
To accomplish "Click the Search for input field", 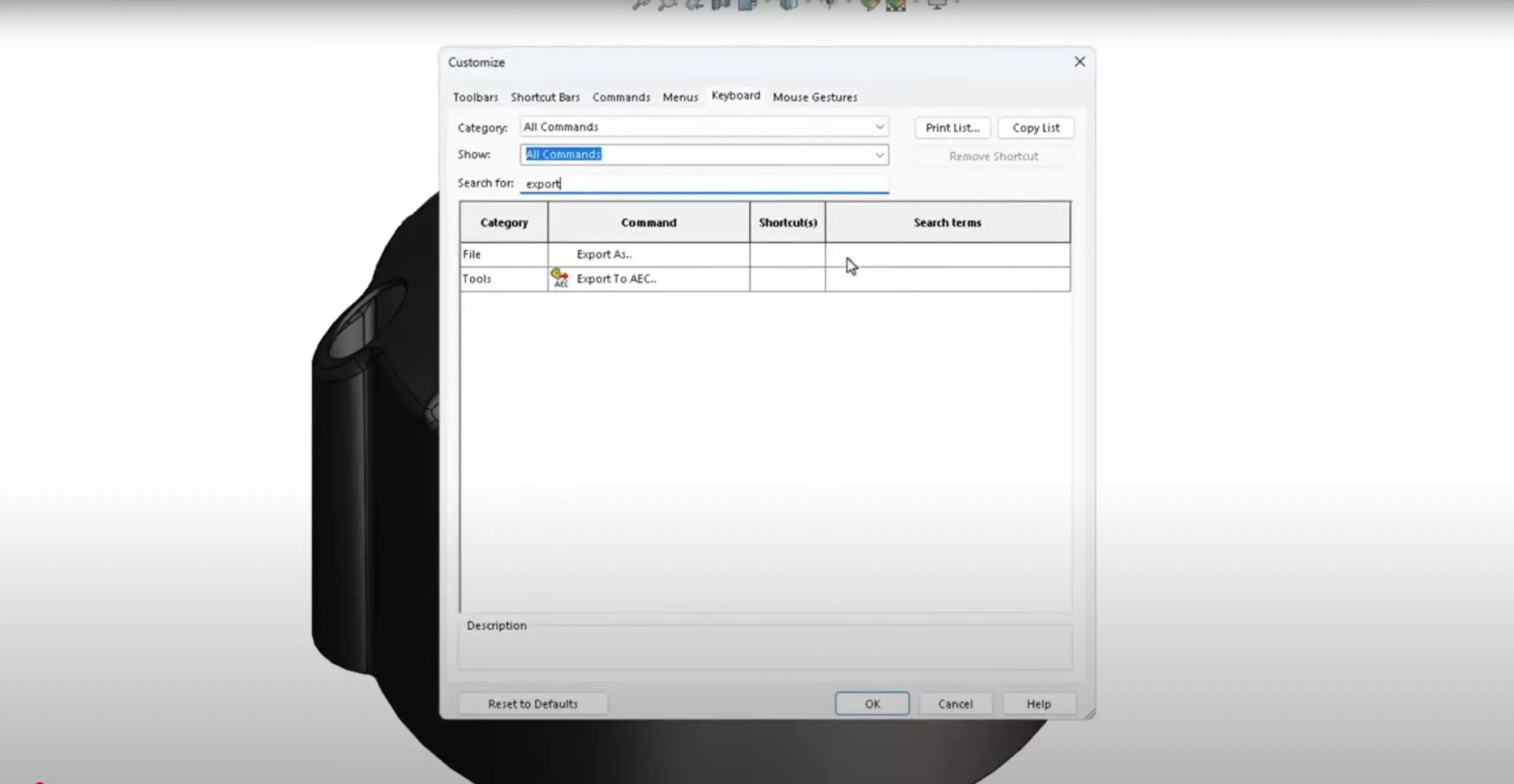I will (x=704, y=184).
